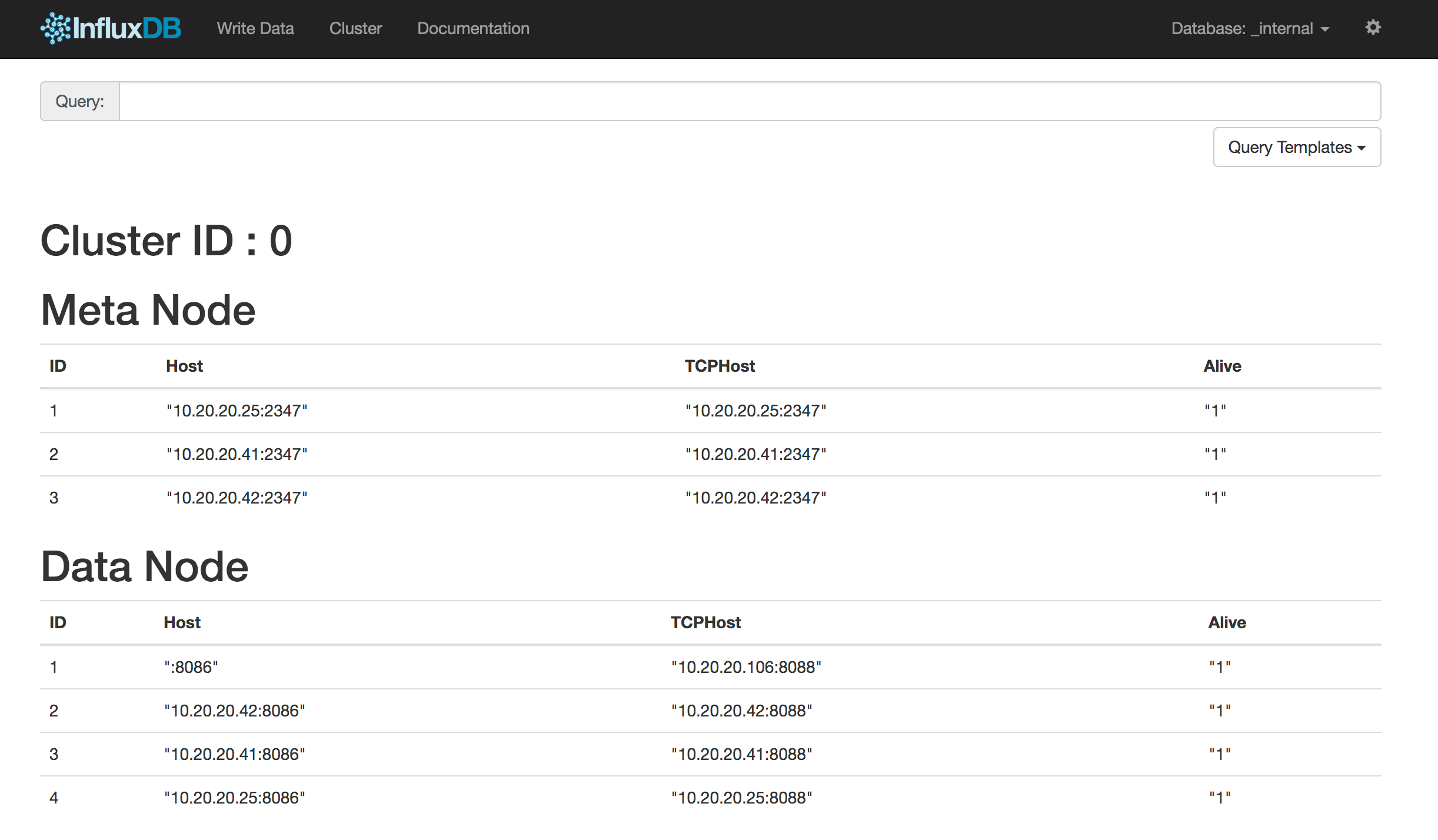Screen dimensions: 1438x840
Task: Open the Documentation link
Action: pyautogui.click(x=472, y=28)
